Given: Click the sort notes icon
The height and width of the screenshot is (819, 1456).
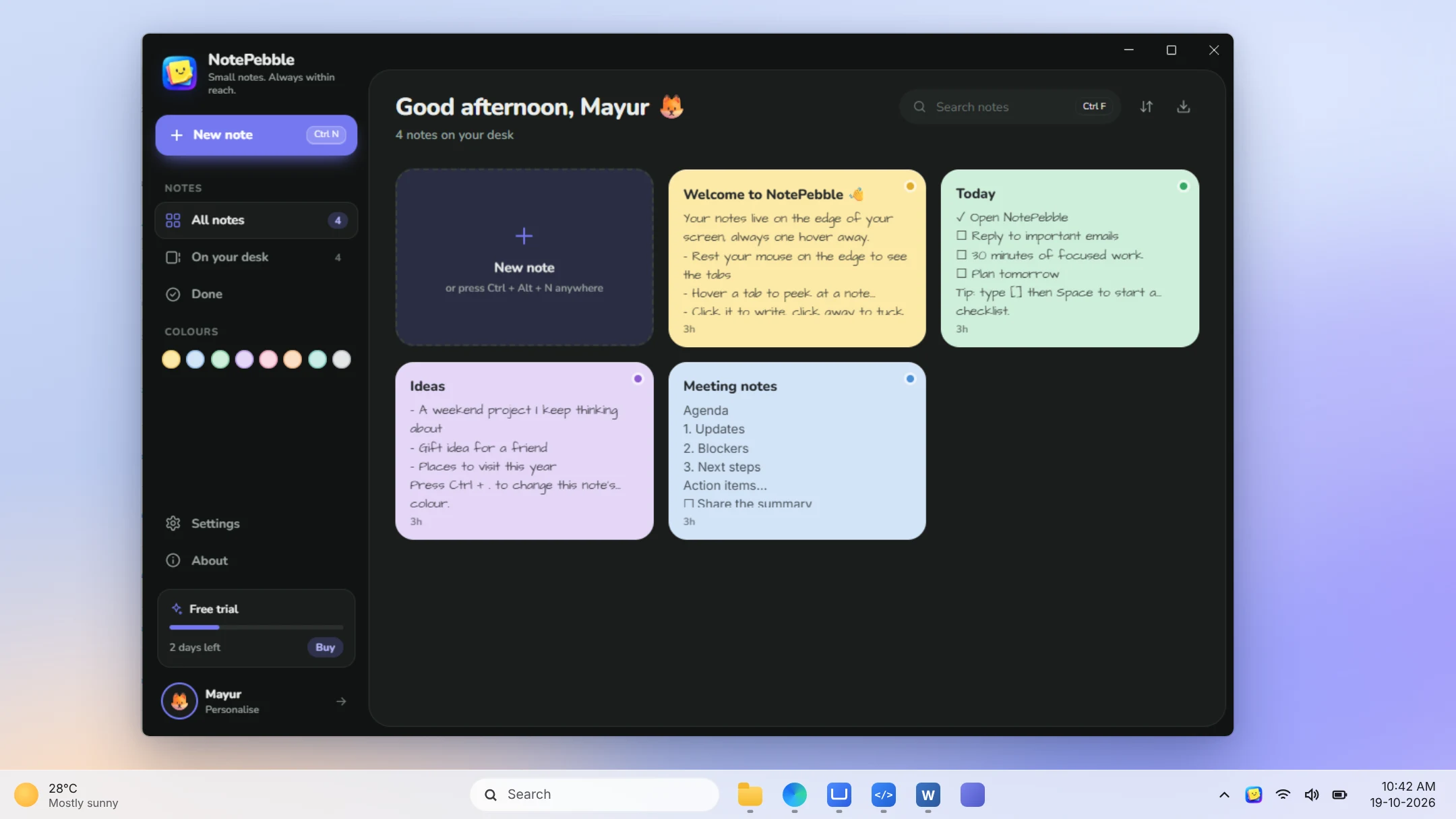Looking at the screenshot, I should (1146, 107).
